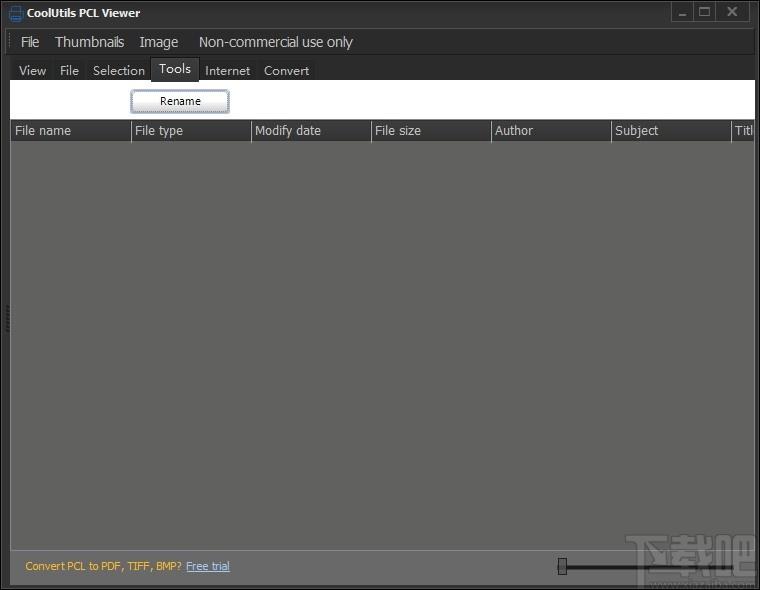Image resolution: width=760 pixels, height=590 pixels.
Task: Open the Free trial link
Action: pyautogui.click(x=207, y=566)
